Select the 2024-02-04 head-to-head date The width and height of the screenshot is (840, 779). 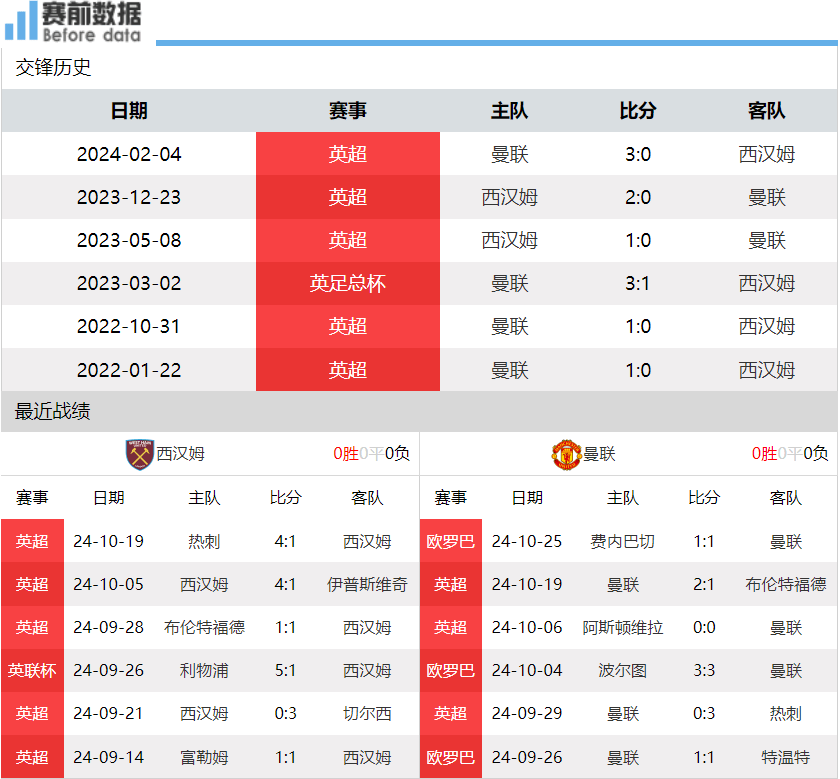[129, 154]
